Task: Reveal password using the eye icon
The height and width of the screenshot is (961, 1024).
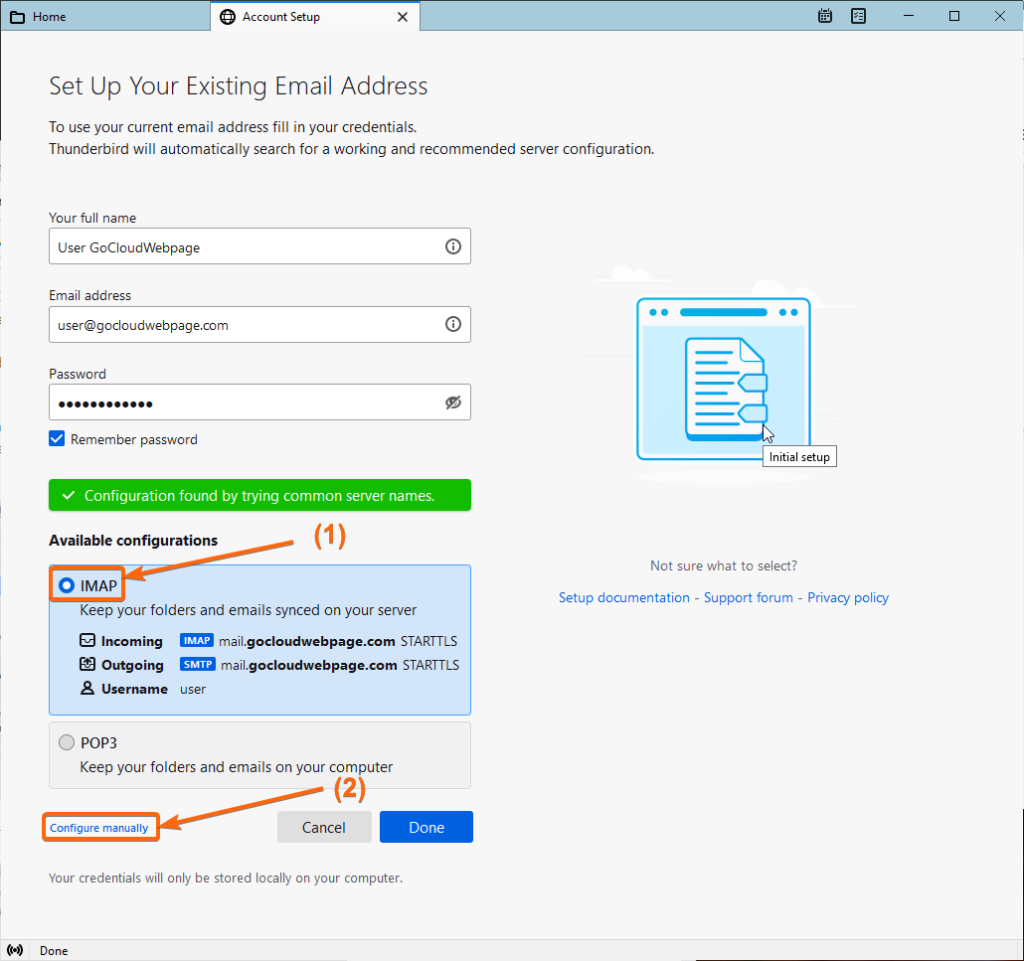Action: pyautogui.click(x=453, y=402)
